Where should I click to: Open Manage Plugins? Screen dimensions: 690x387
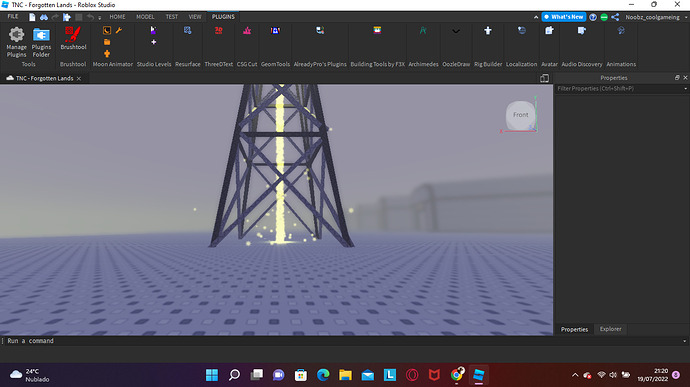coord(16,42)
